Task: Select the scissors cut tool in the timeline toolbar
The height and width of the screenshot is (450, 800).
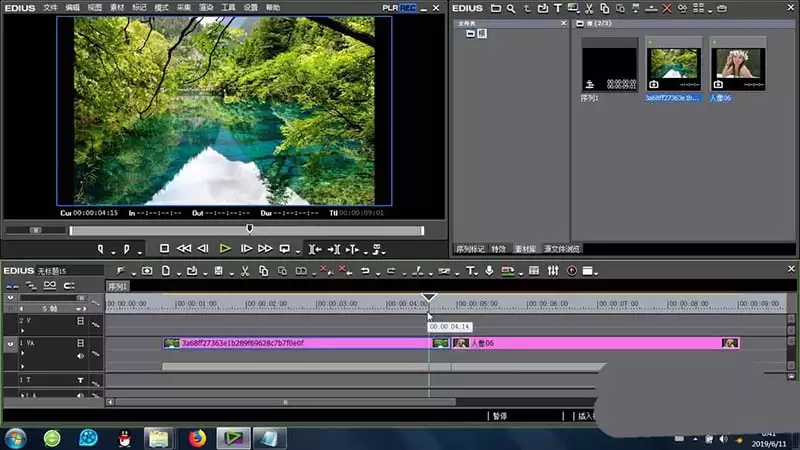Action: (245, 271)
